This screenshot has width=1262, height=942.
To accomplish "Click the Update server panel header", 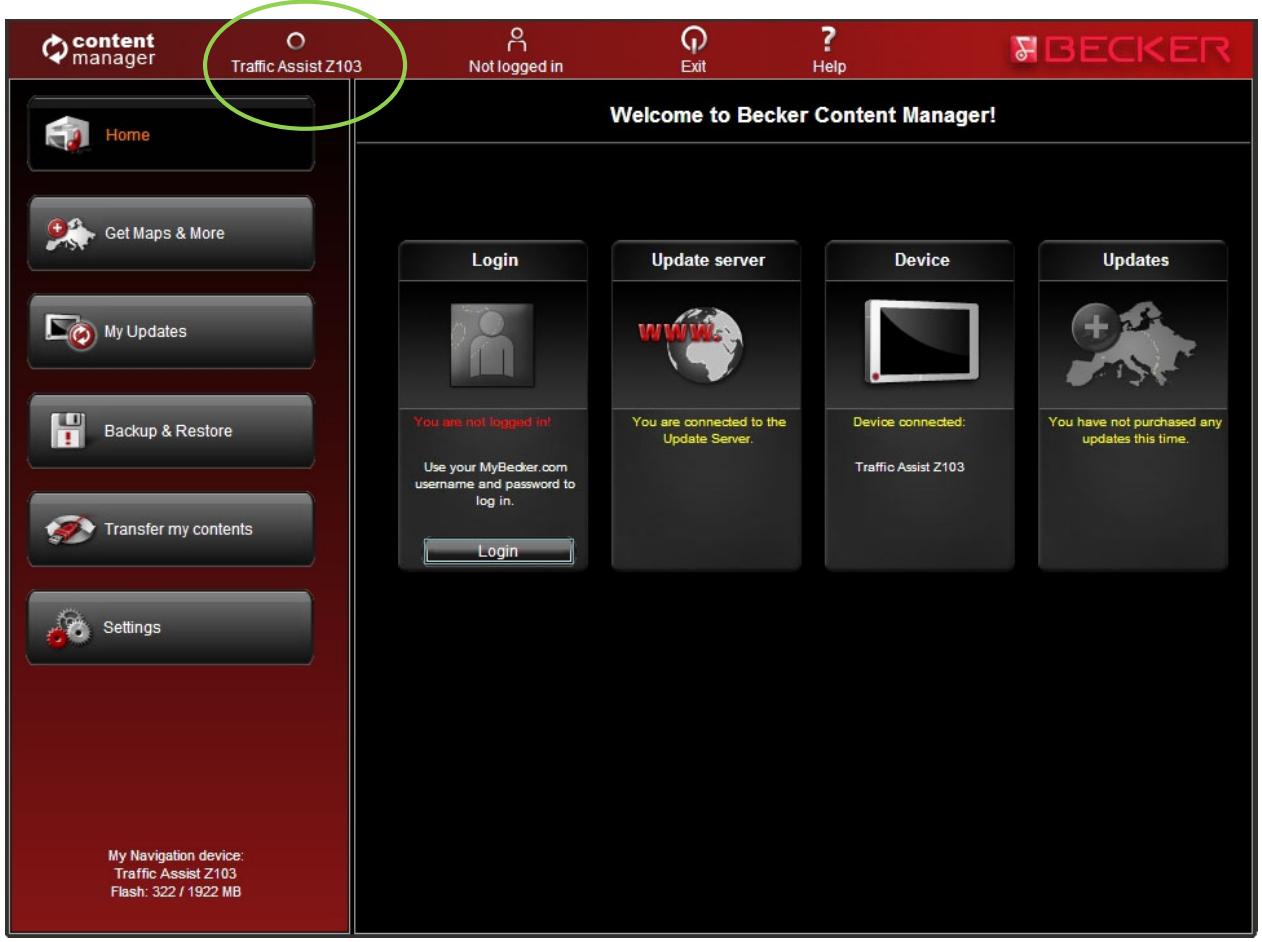I will tap(707, 261).
